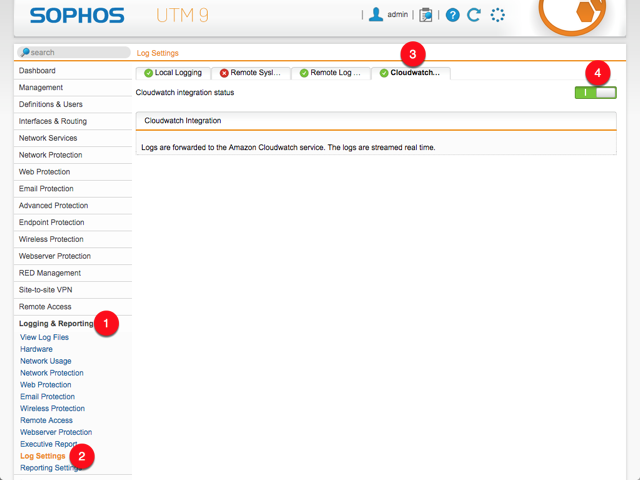
Task: Open Hardware reporting link
Action: pos(36,349)
